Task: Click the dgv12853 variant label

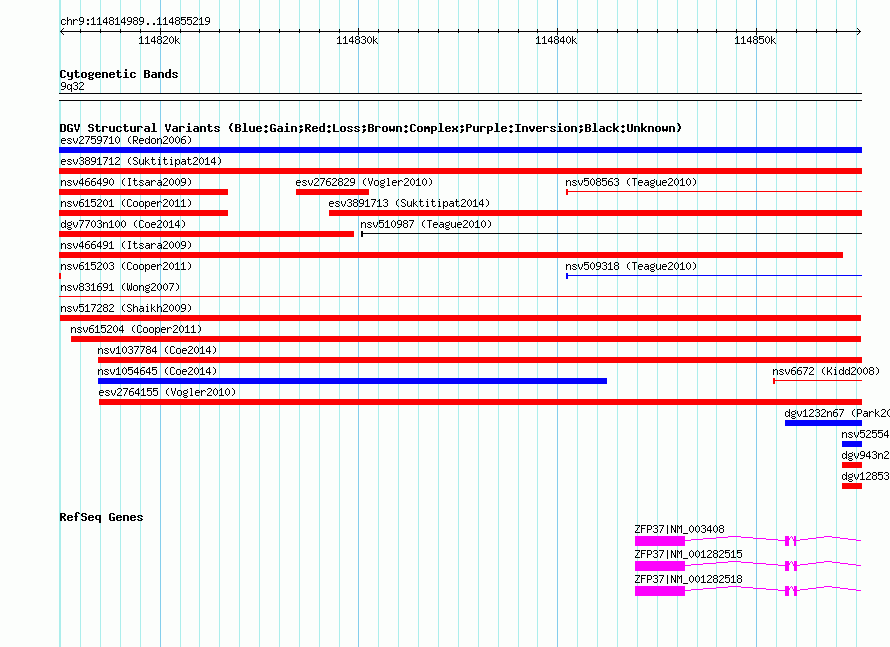Action: [x=865, y=476]
